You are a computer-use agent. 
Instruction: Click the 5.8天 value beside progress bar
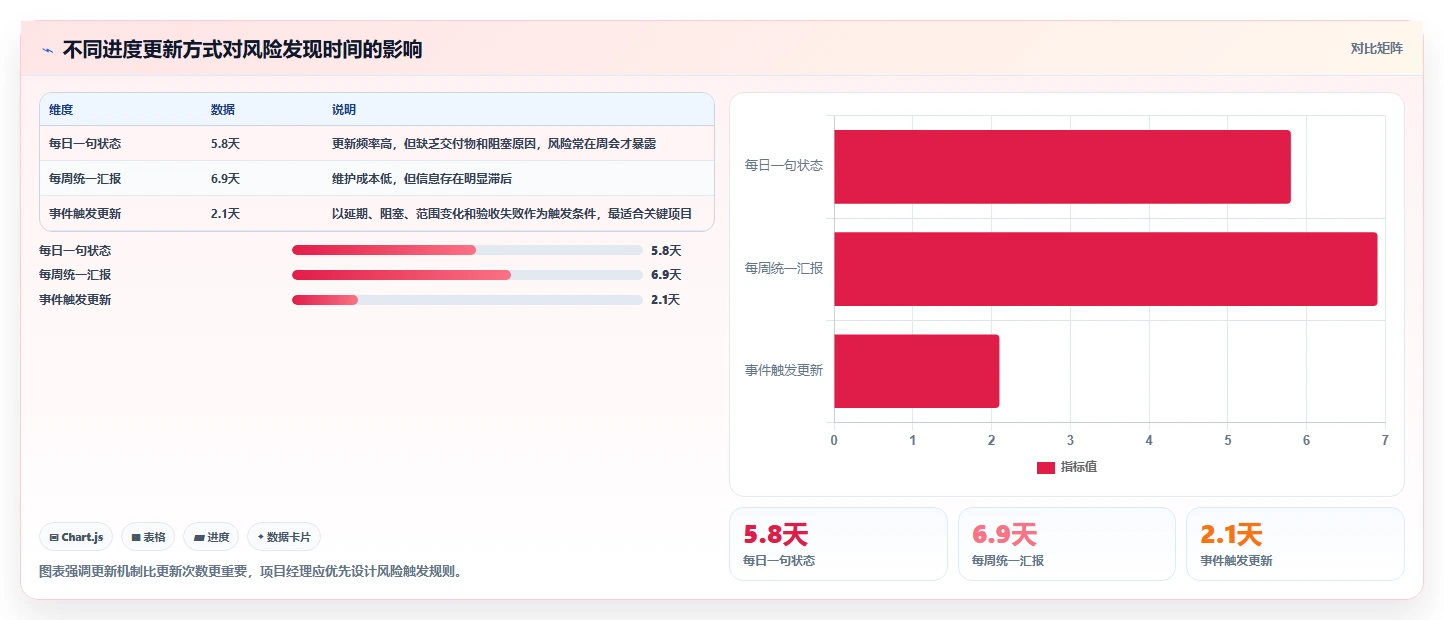click(665, 251)
